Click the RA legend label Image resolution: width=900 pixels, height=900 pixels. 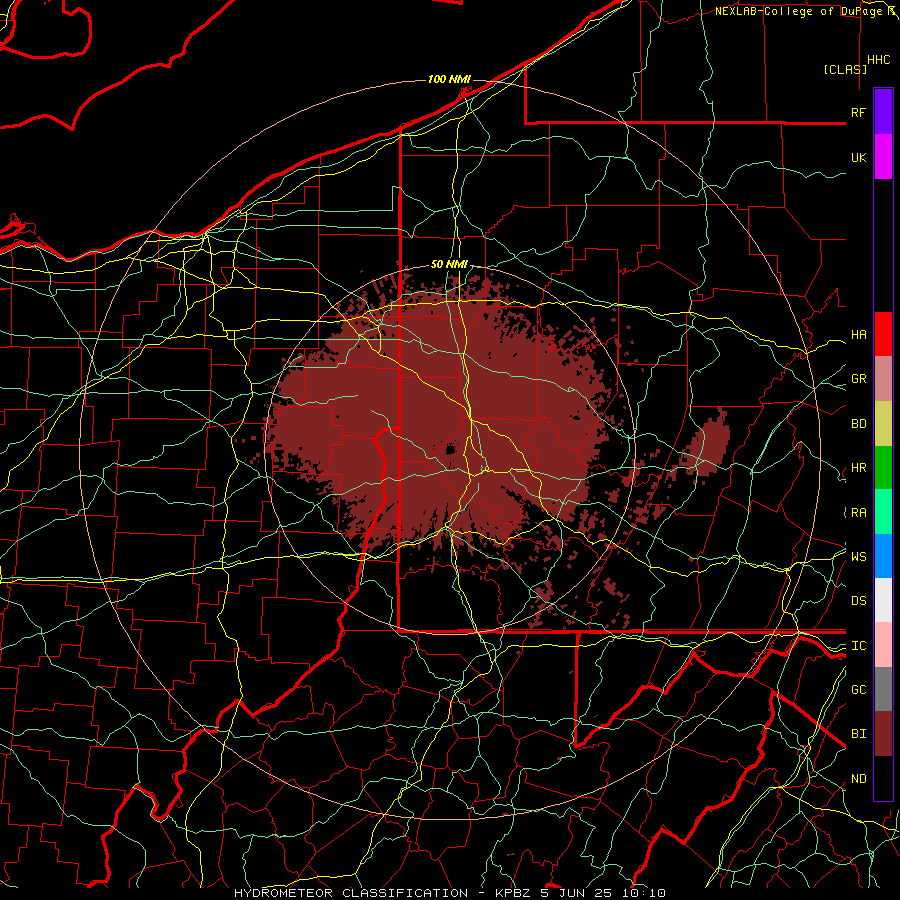click(x=858, y=513)
